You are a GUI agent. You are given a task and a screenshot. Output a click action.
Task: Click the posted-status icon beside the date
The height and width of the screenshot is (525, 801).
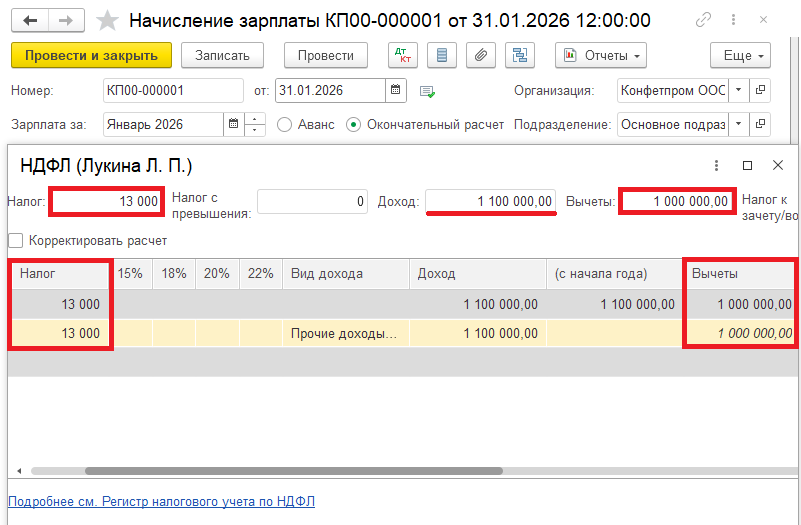(x=427, y=91)
